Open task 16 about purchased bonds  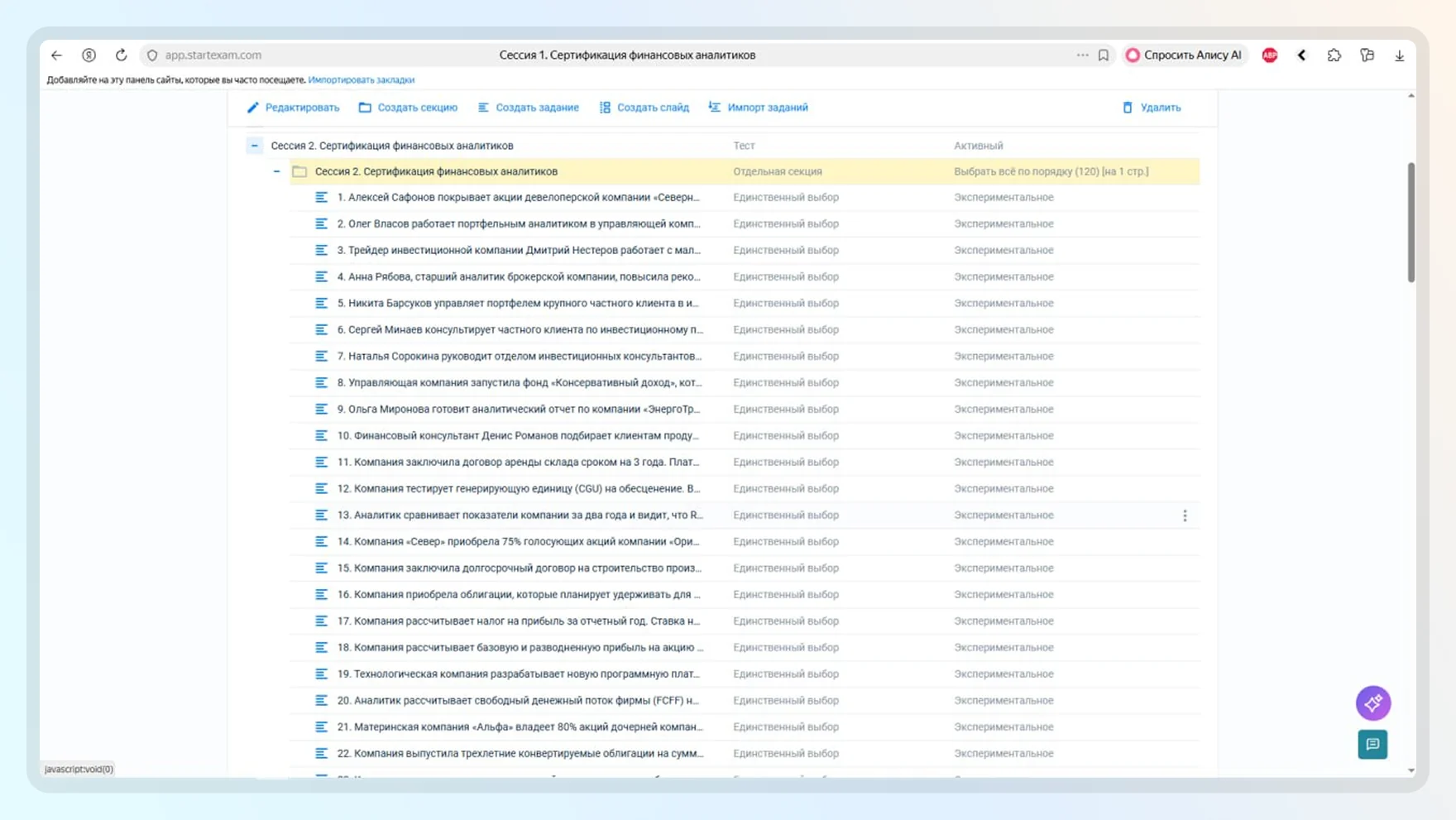(519, 595)
